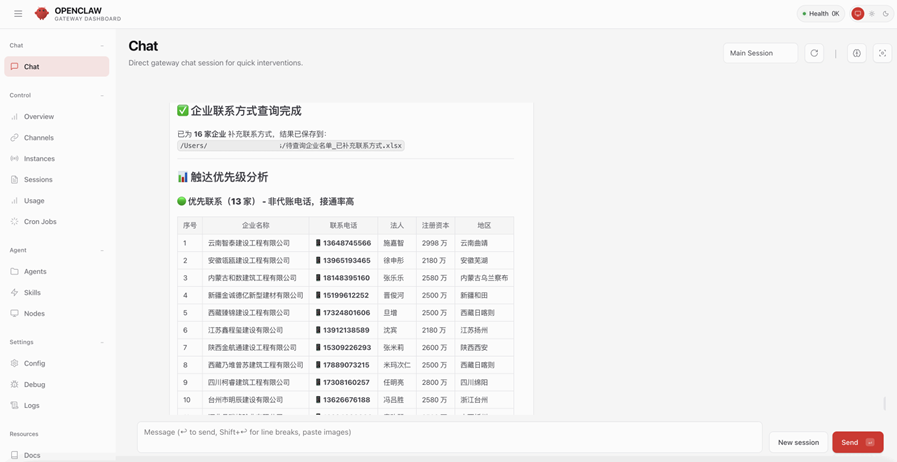View Logs
The width and height of the screenshot is (897, 462).
[x=57, y=405]
